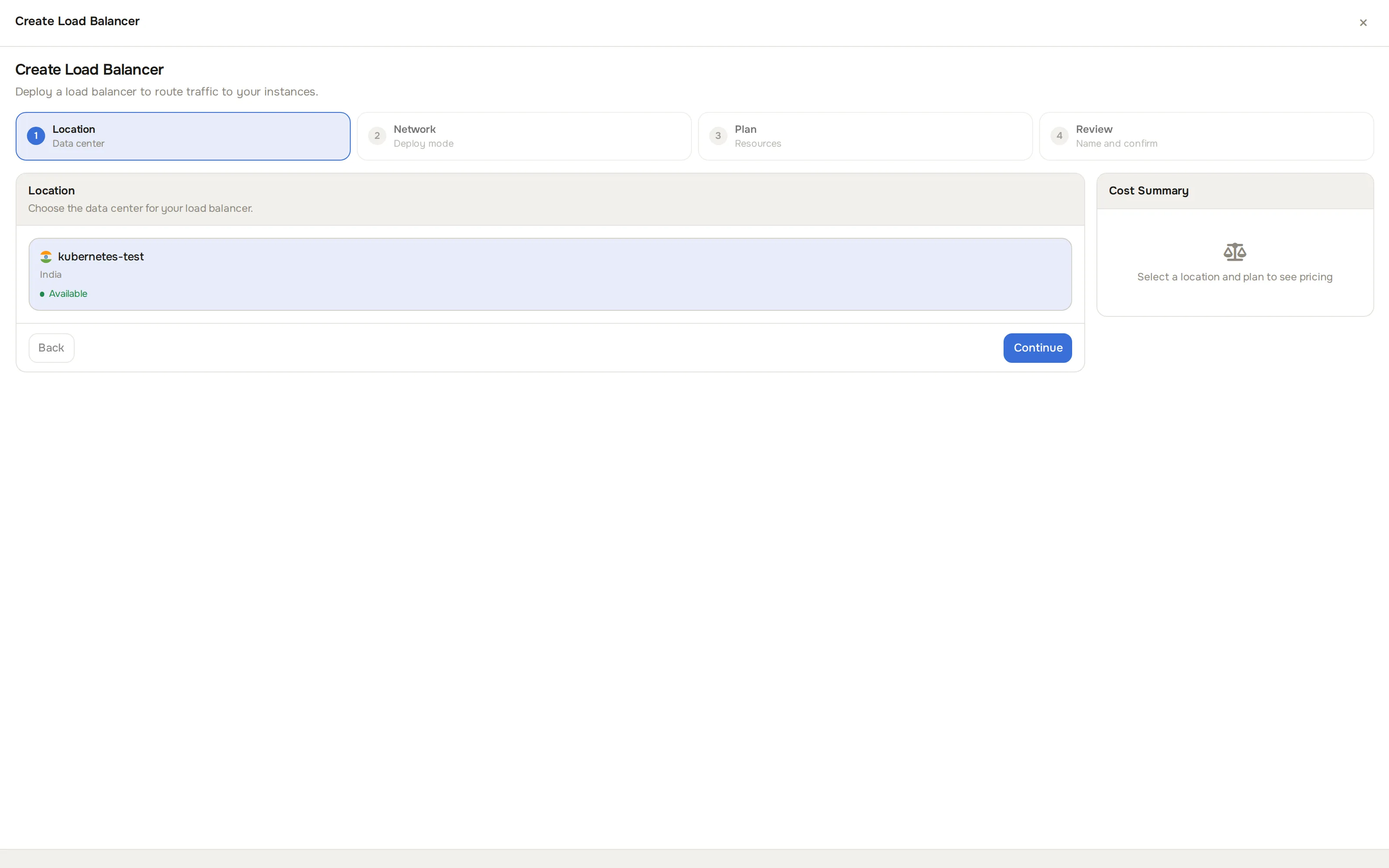Click the green Available status text
This screenshot has height=868, width=1389.
(68, 294)
